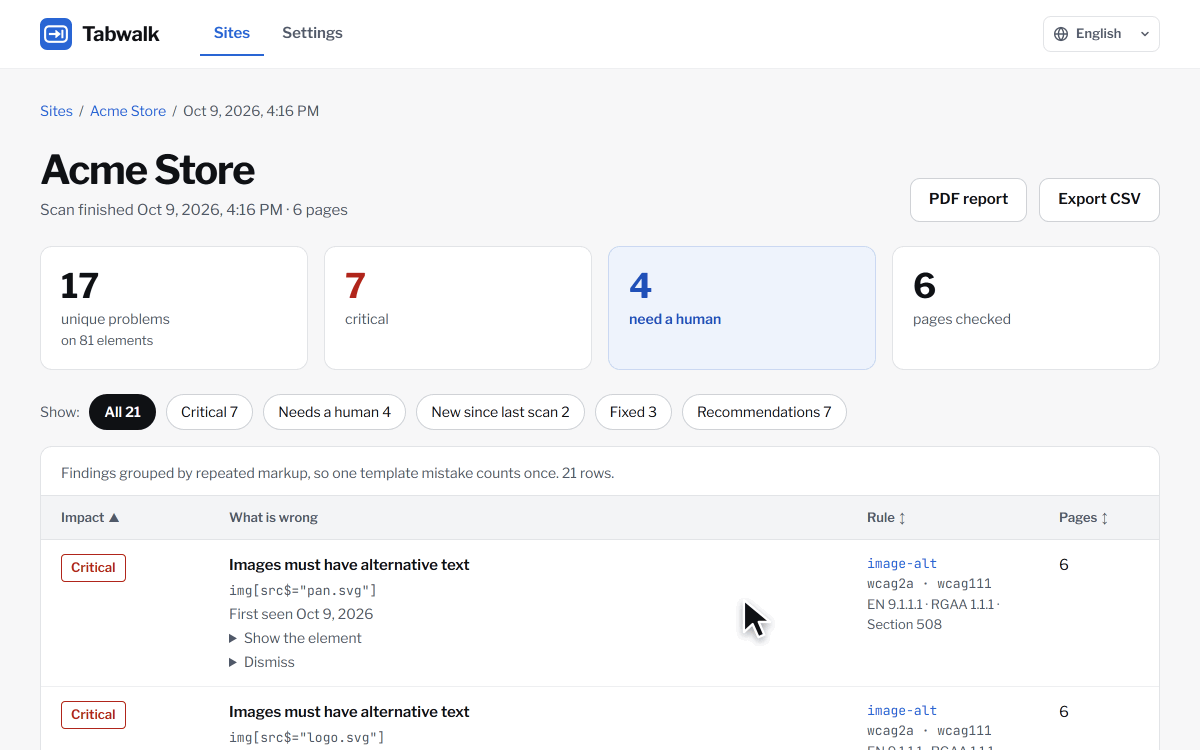Expand Show the element for pan.svg
This screenshot has height=750, width=1200.
[295, 638]
